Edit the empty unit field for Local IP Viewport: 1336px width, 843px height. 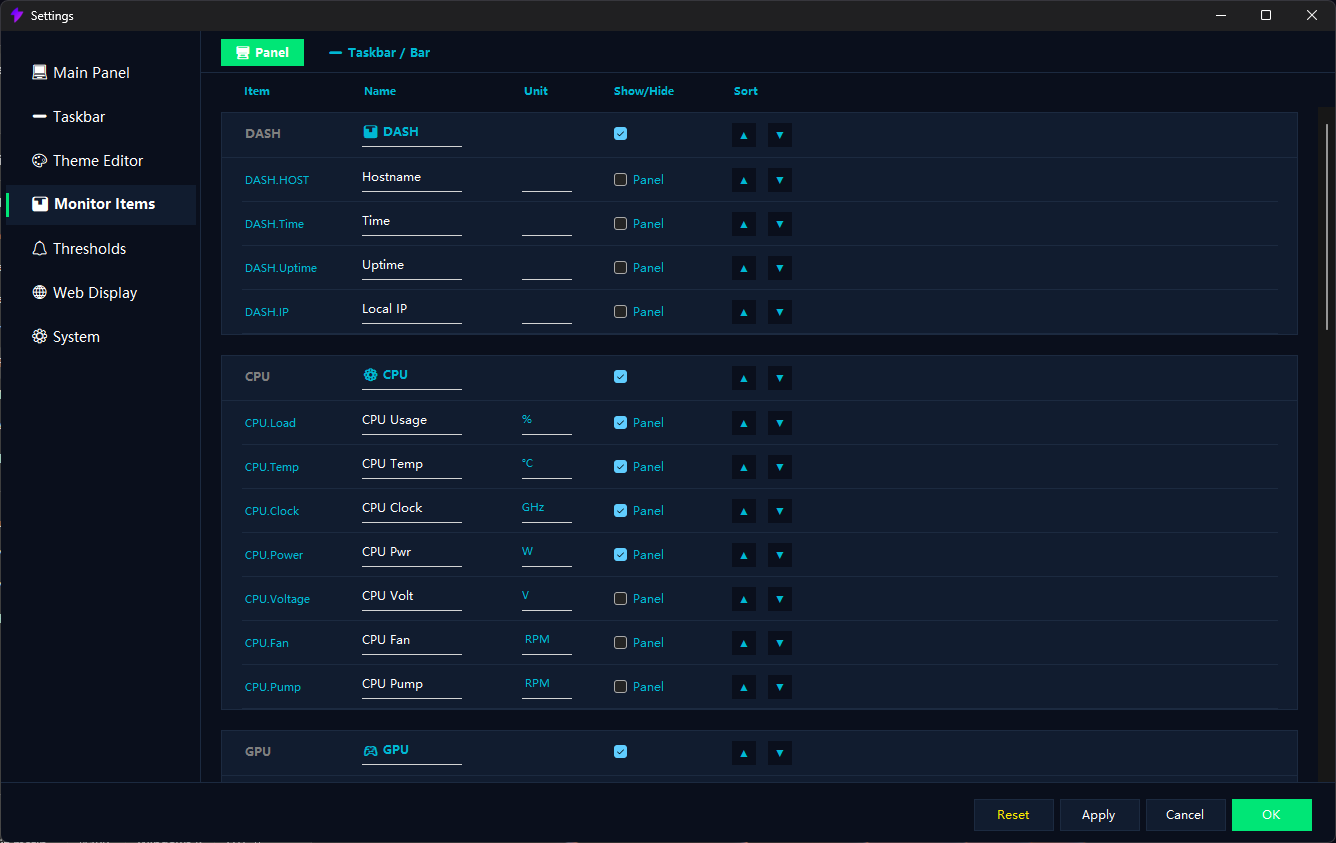547,310
